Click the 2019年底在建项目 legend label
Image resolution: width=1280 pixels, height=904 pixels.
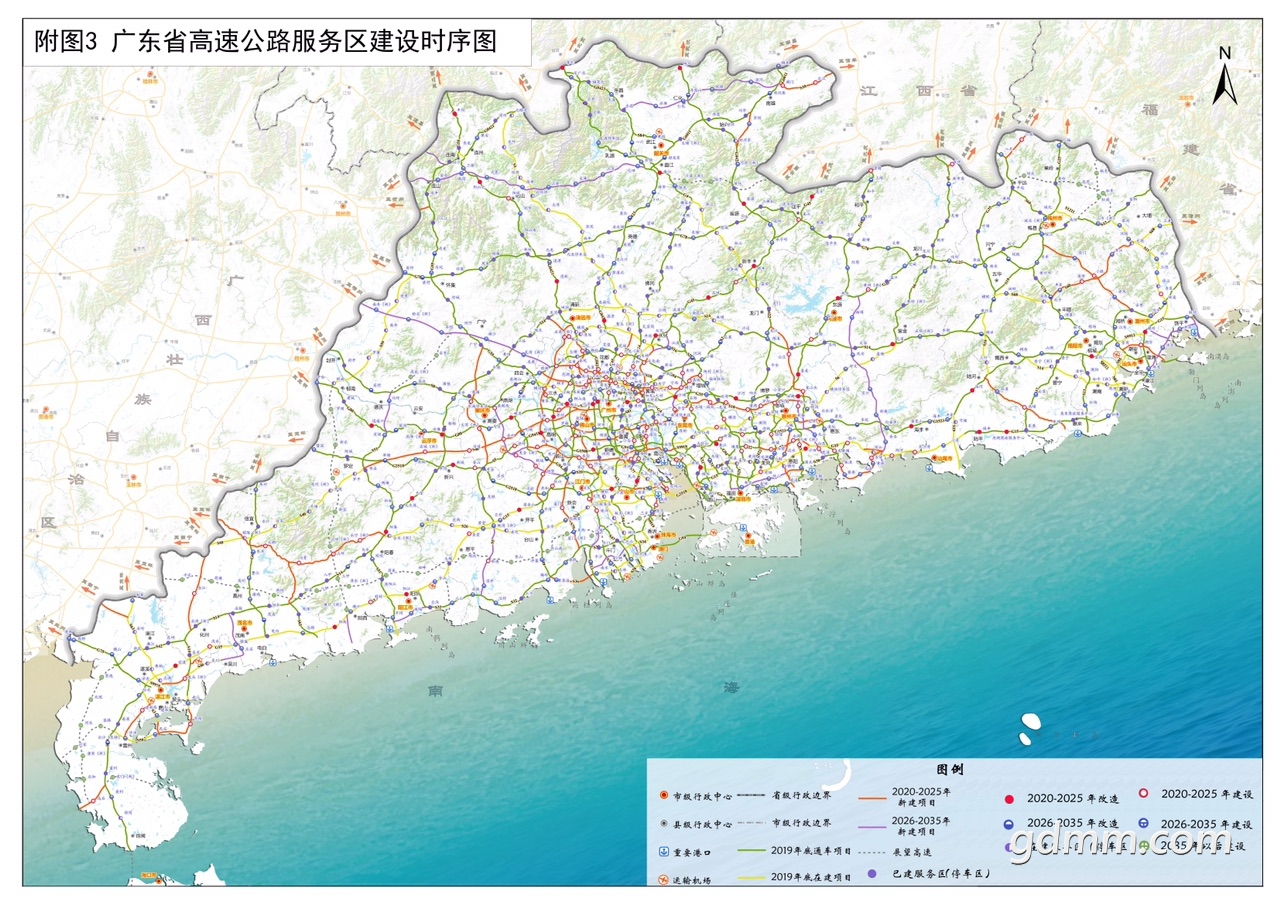point(811,878)
